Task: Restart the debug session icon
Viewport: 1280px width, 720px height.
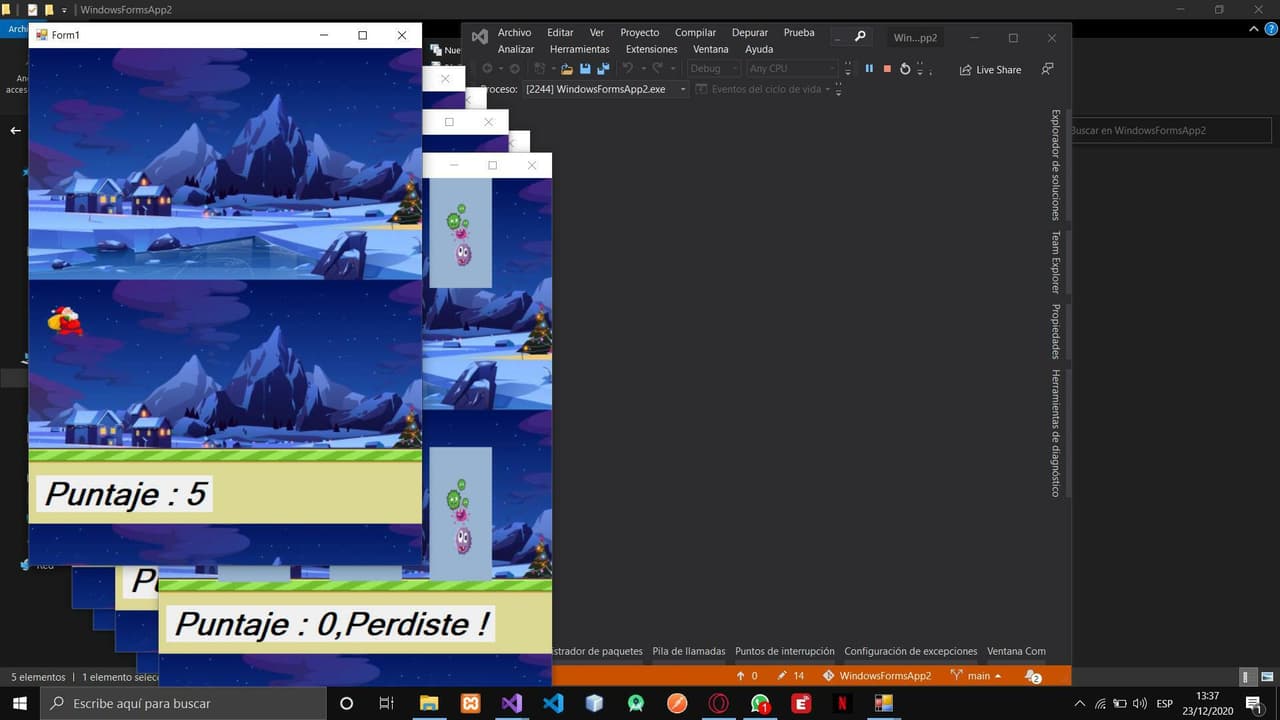Action: pos(905,69)
